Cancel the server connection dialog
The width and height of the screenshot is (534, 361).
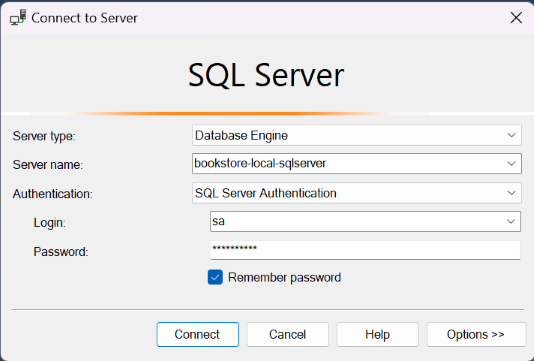[x=287, y=334]
